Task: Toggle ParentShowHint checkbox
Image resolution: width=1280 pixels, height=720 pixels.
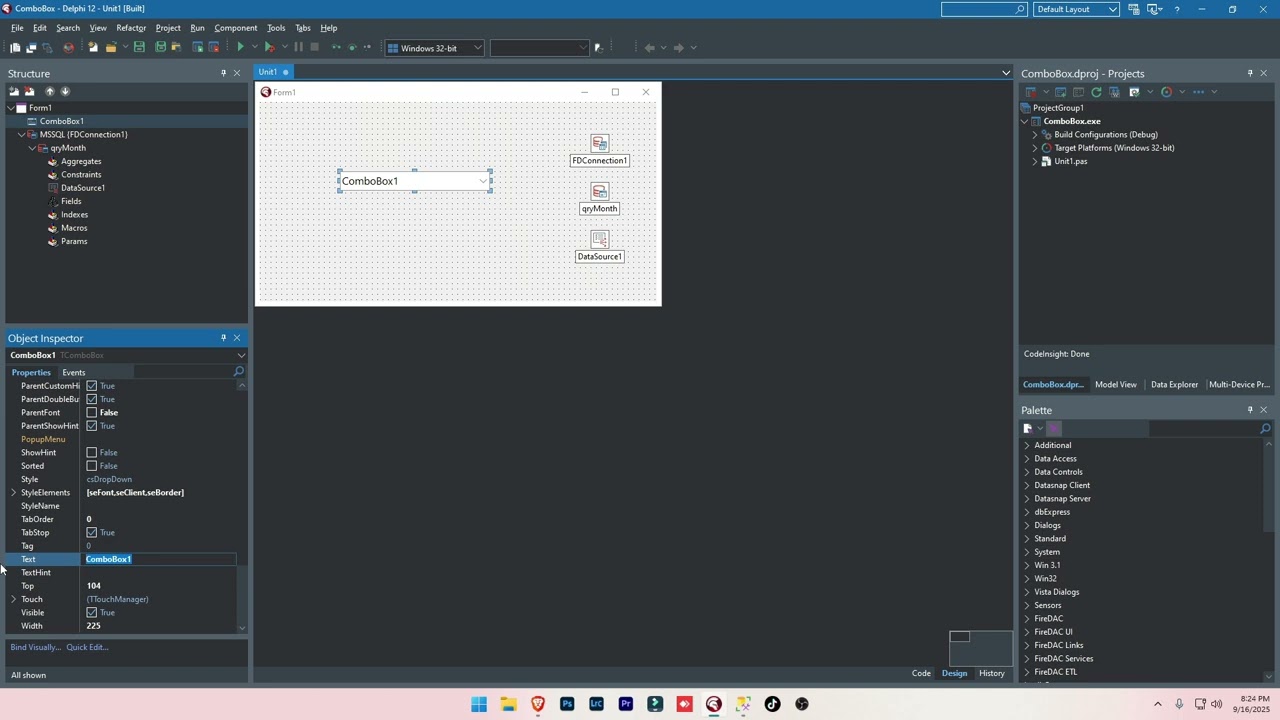Action: (x=92, y=426)
